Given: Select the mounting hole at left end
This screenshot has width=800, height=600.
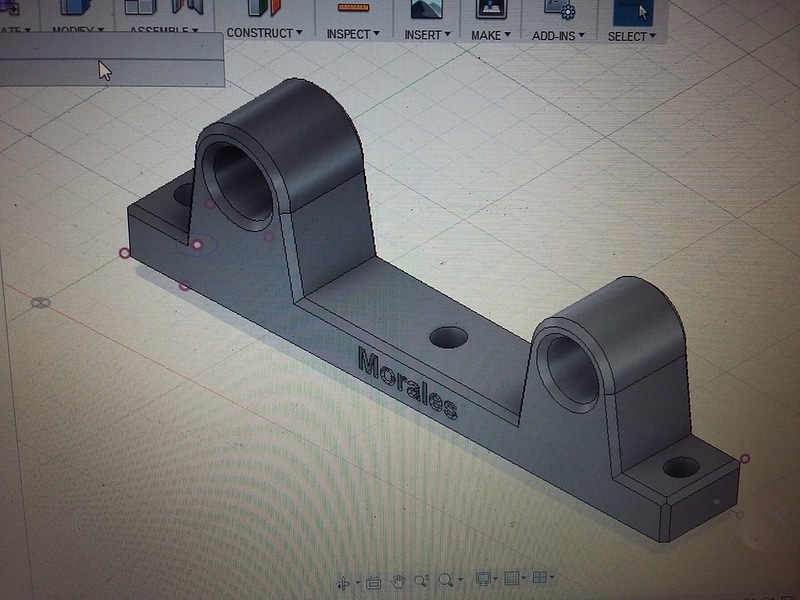Looking at the screenshot, I should 184,194.
